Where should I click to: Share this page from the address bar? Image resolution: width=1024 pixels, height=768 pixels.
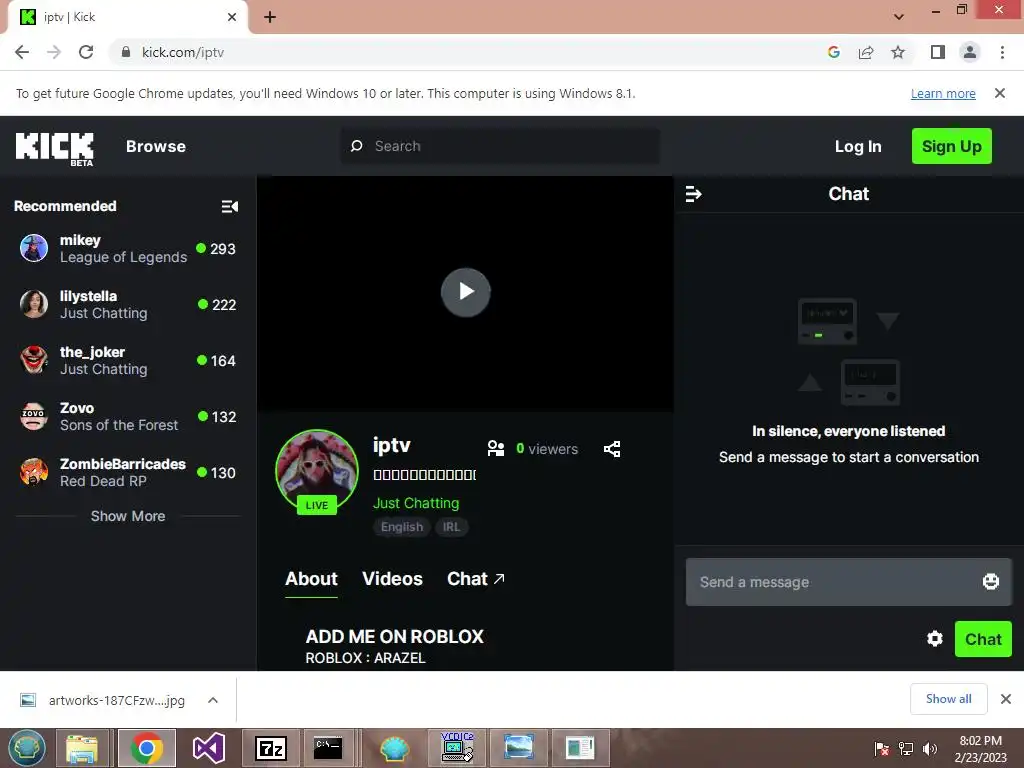pos(866,52)
